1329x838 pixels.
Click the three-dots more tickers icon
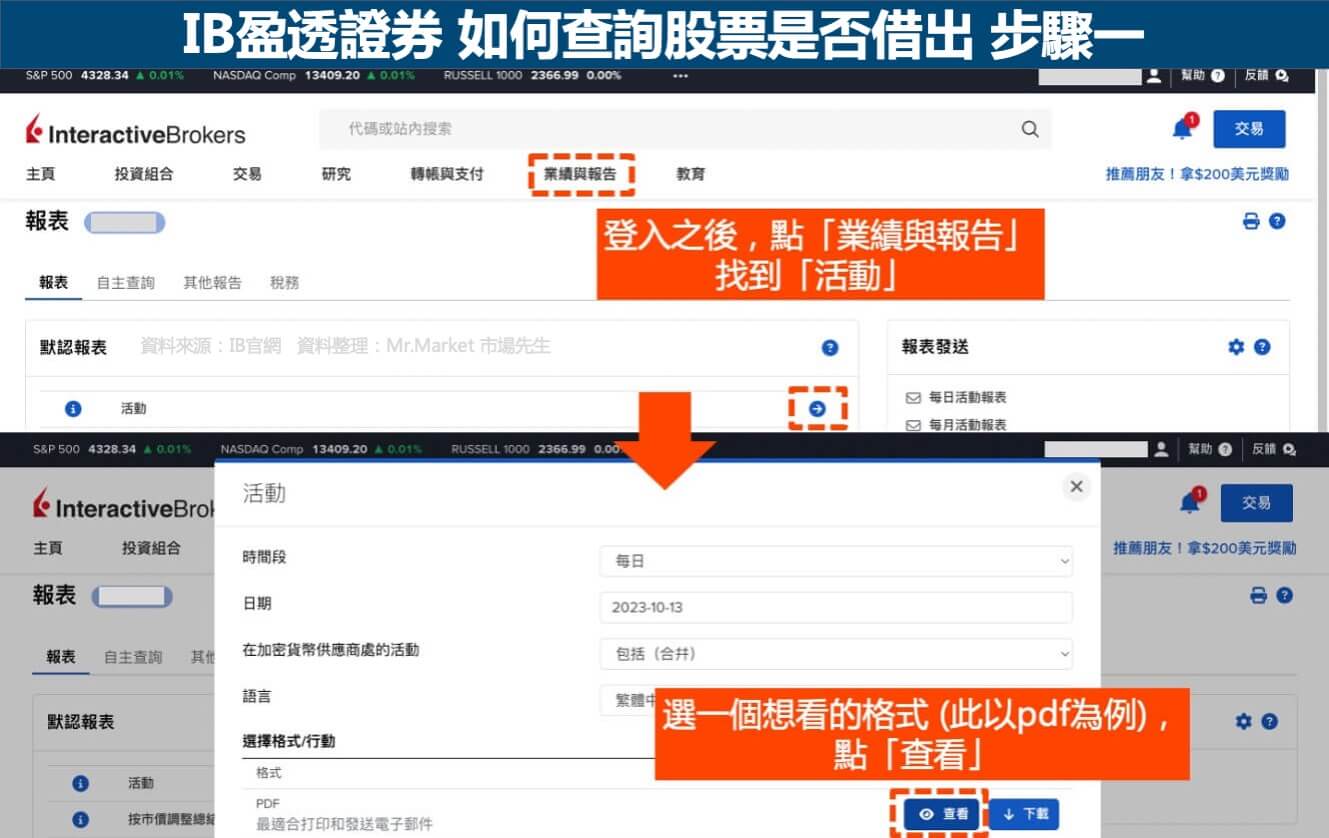(x=681, y=75)
